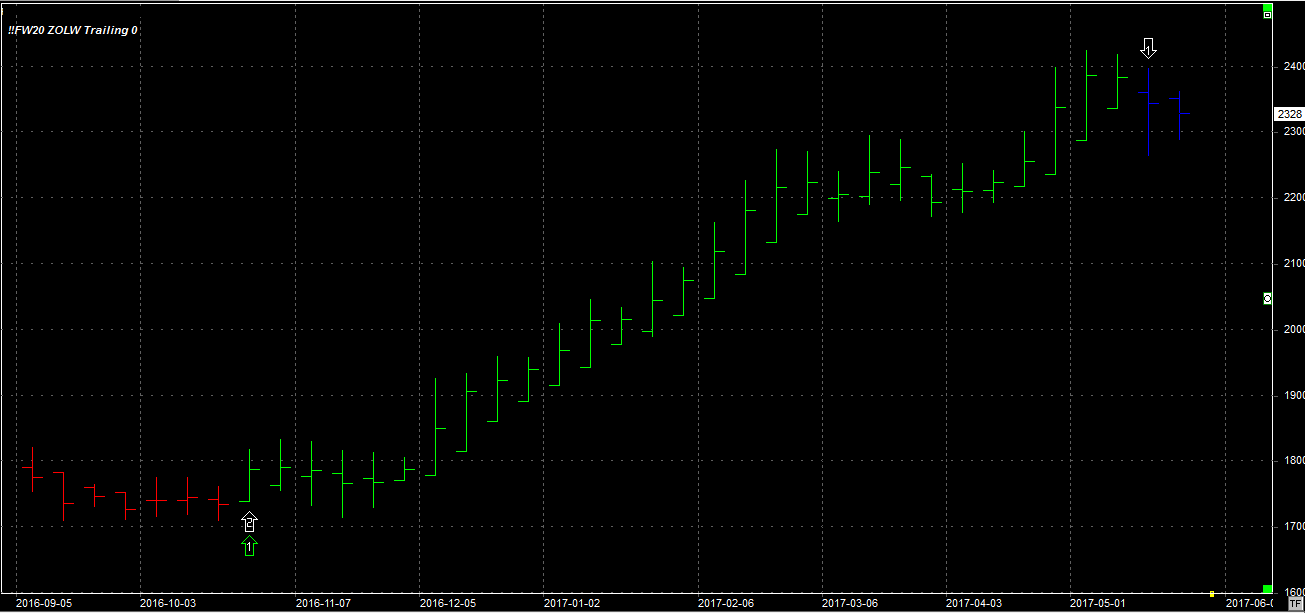Click the 2400 price axis label
Viewport: 1305px width, 613px height.
[1293, 66]
